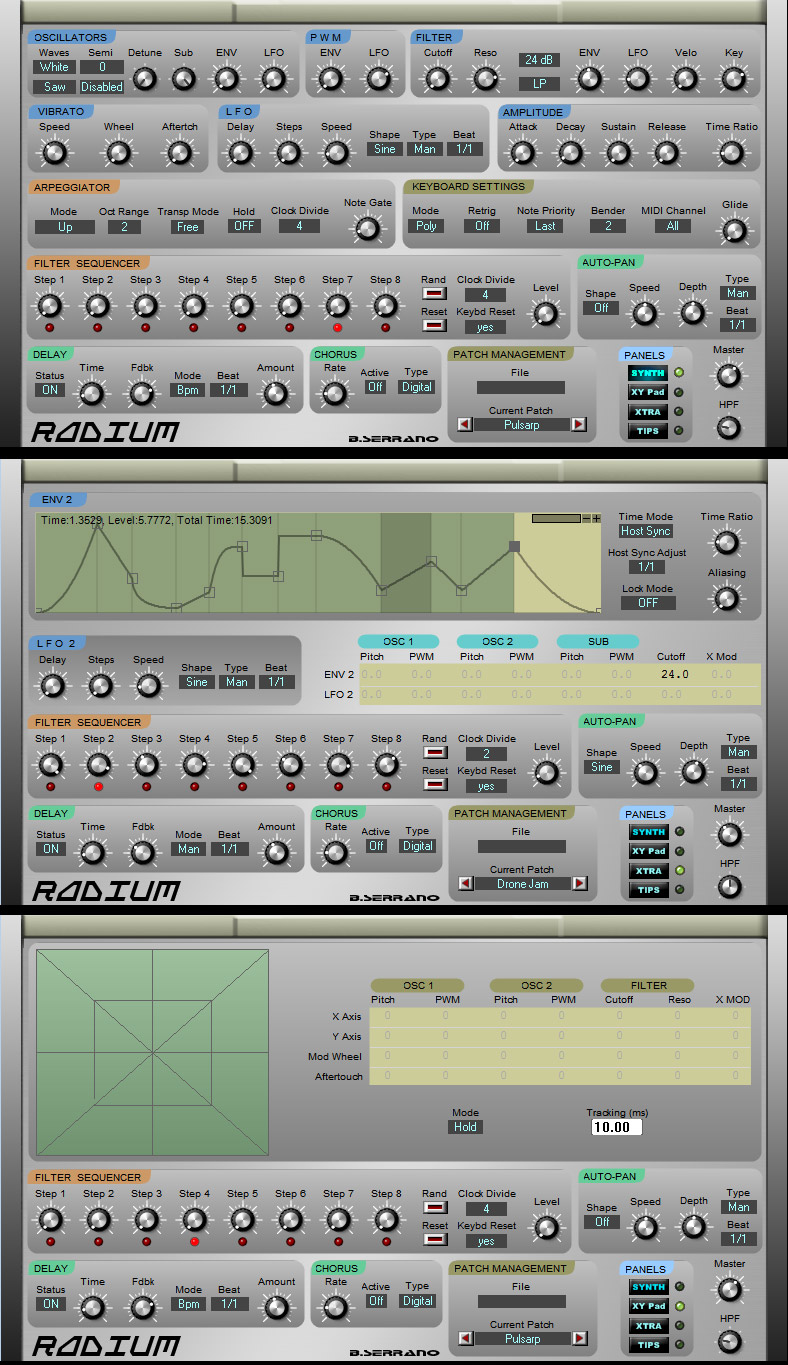Click the Glide knob in Keyboard Settings
The height and width of the screenshot is (1365, 788).
point(735,231)
